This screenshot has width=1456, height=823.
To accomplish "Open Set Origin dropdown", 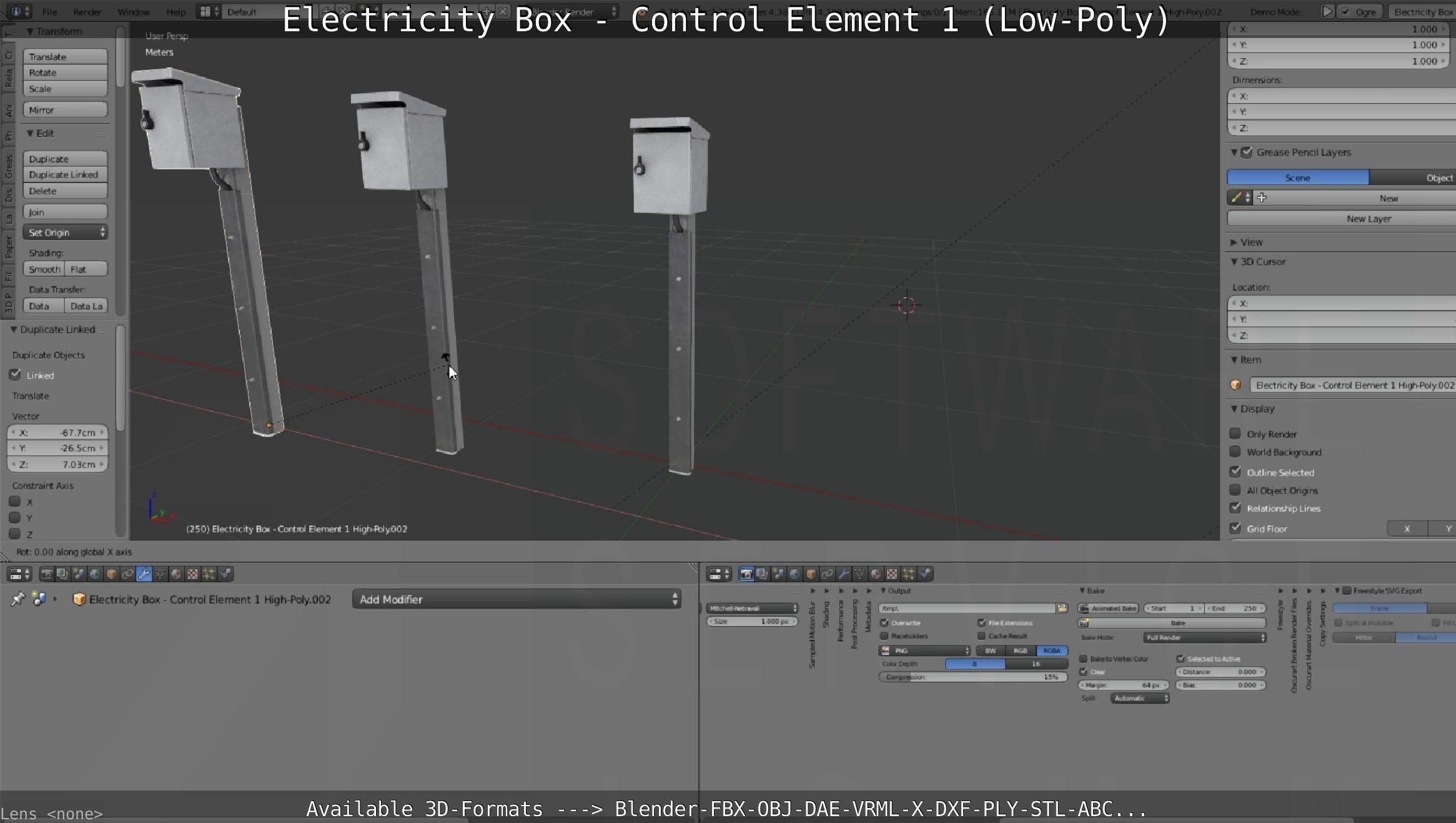I will [x=65, y=232].
